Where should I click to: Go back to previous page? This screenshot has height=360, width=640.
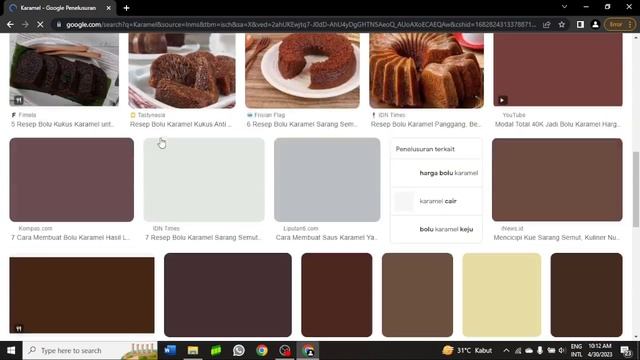pos(10,24)
